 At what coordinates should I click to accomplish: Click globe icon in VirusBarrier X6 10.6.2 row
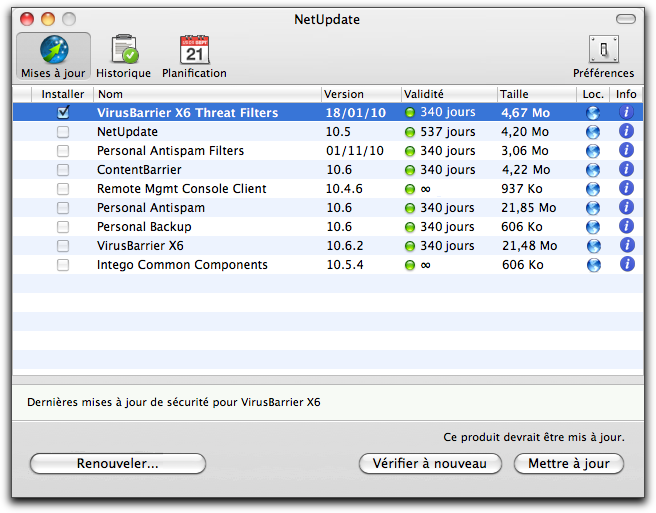(x=594, y=246)
